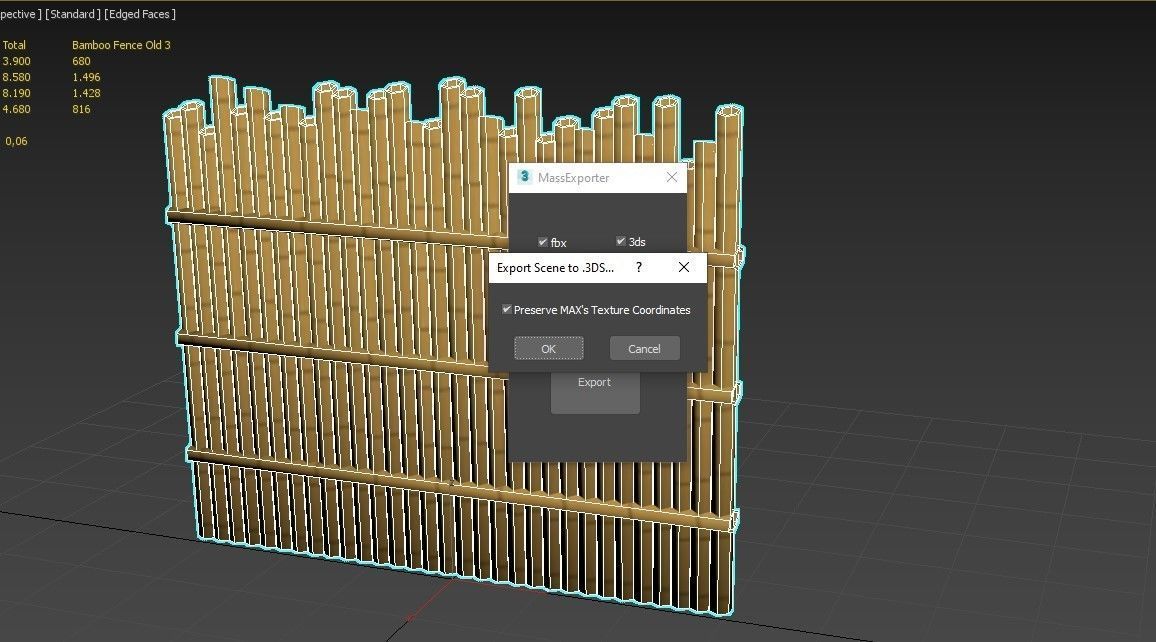1156x642 pixels.
Task: Click the '8.580' total stat value
Action: [x=16, y=77]
